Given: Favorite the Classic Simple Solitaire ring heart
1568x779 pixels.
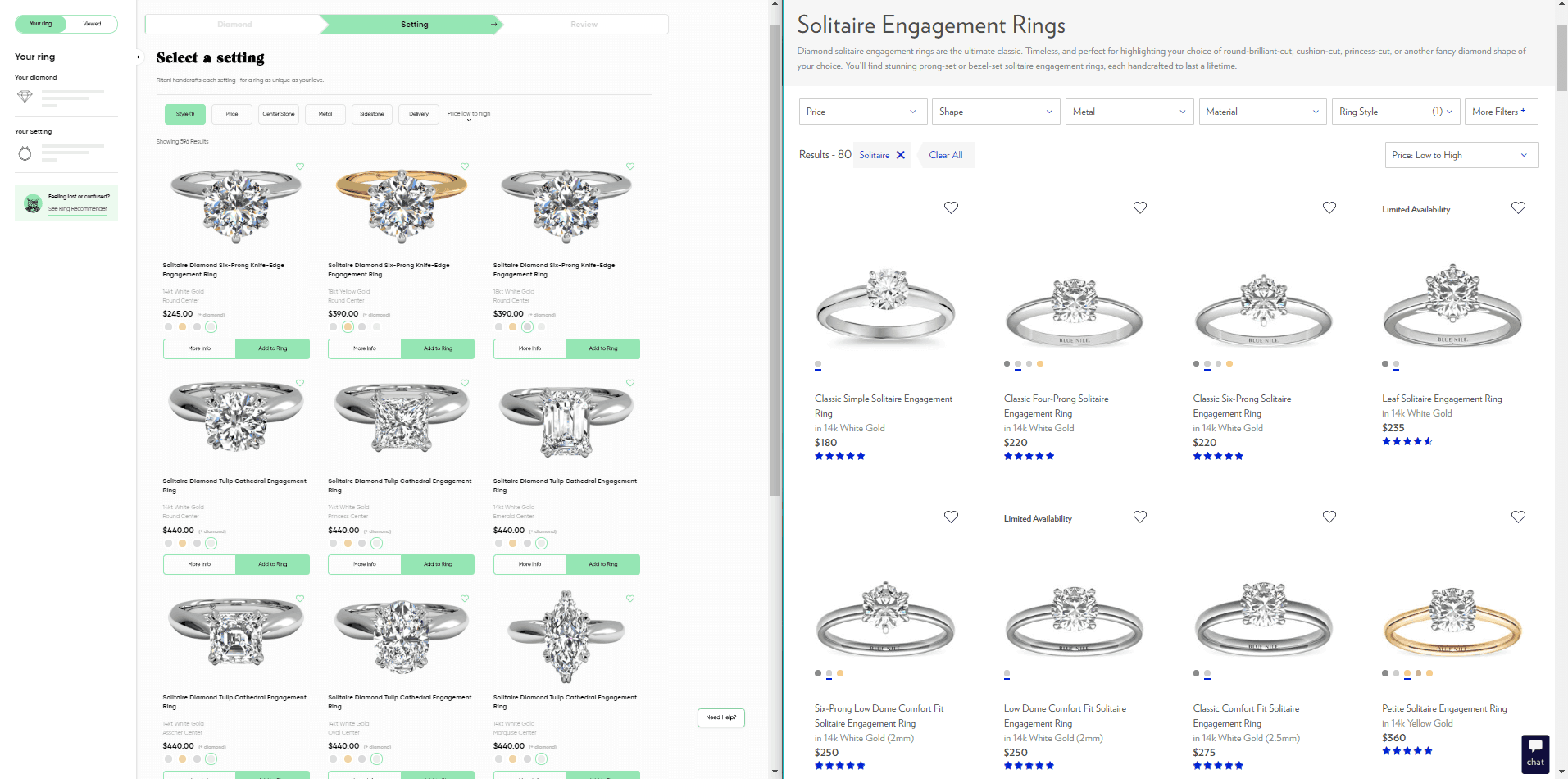Looking at the screenshot, I should (951, 207).
